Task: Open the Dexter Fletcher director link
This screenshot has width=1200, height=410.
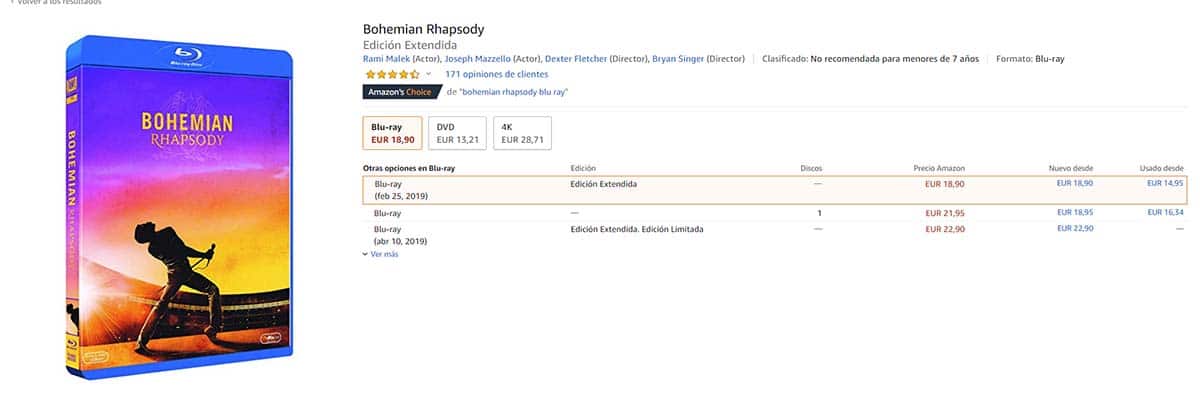Action: 574,59
